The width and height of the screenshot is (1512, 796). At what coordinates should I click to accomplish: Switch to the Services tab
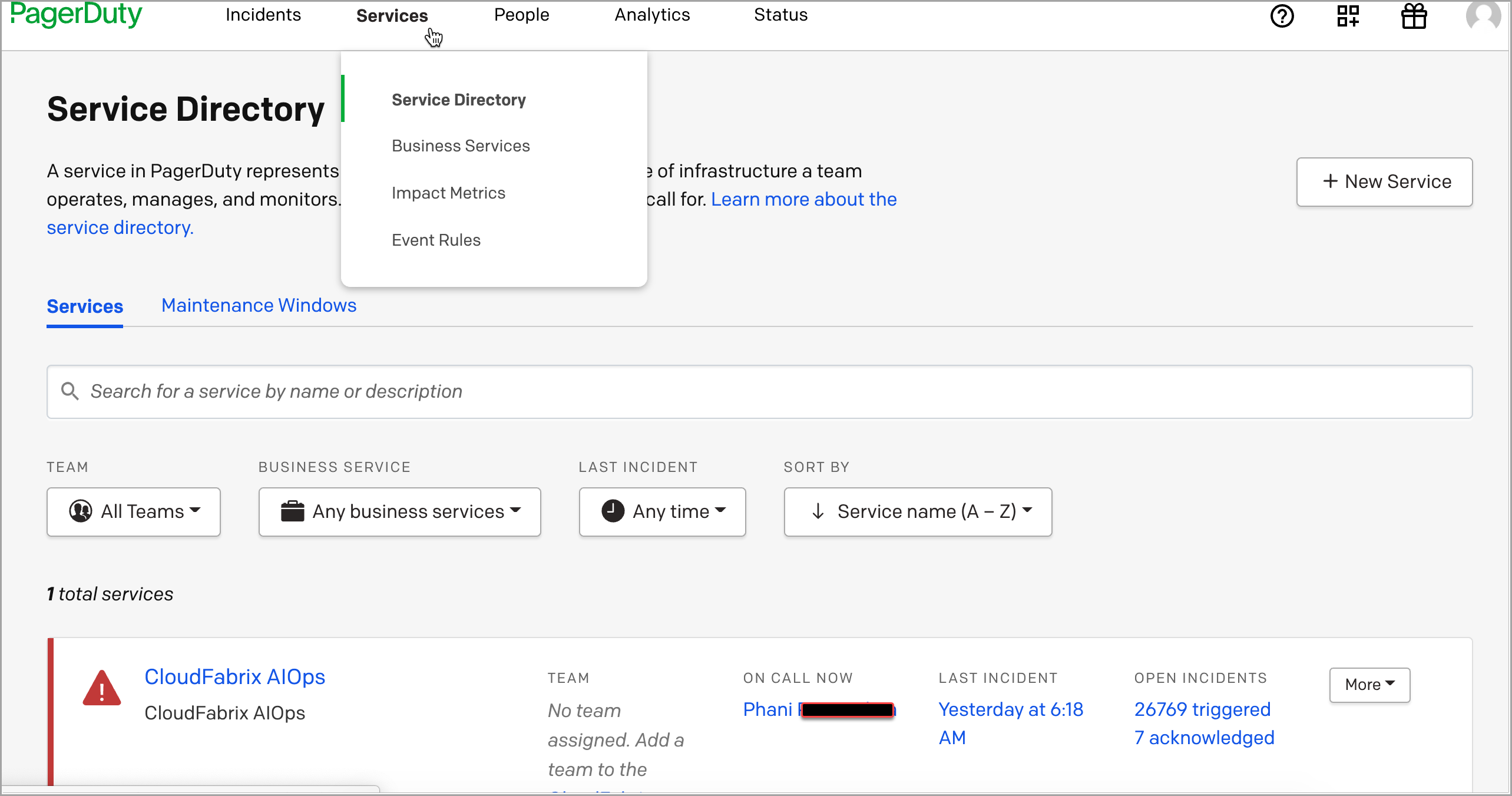pyautogui.click(x=85, y=306)
